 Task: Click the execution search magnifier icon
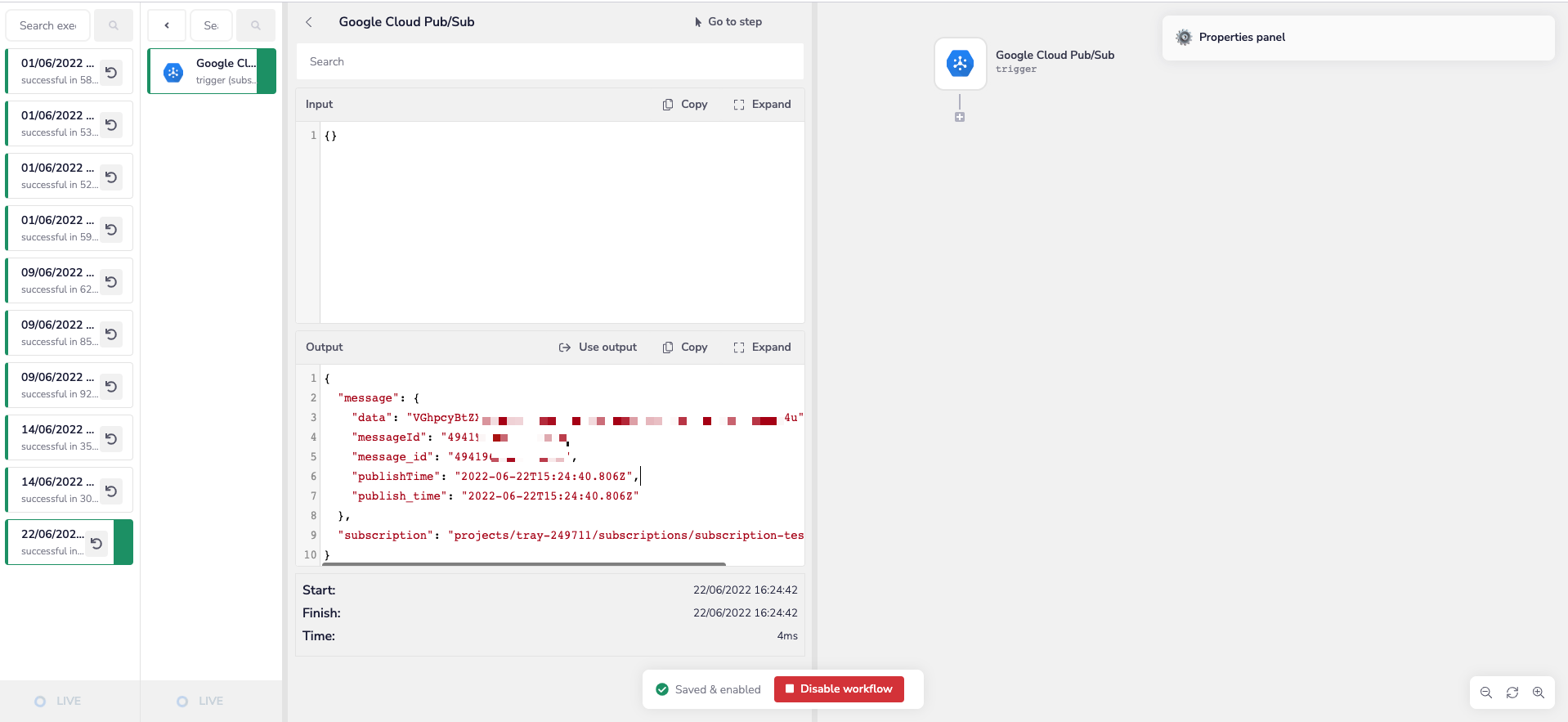click(114, 25)
